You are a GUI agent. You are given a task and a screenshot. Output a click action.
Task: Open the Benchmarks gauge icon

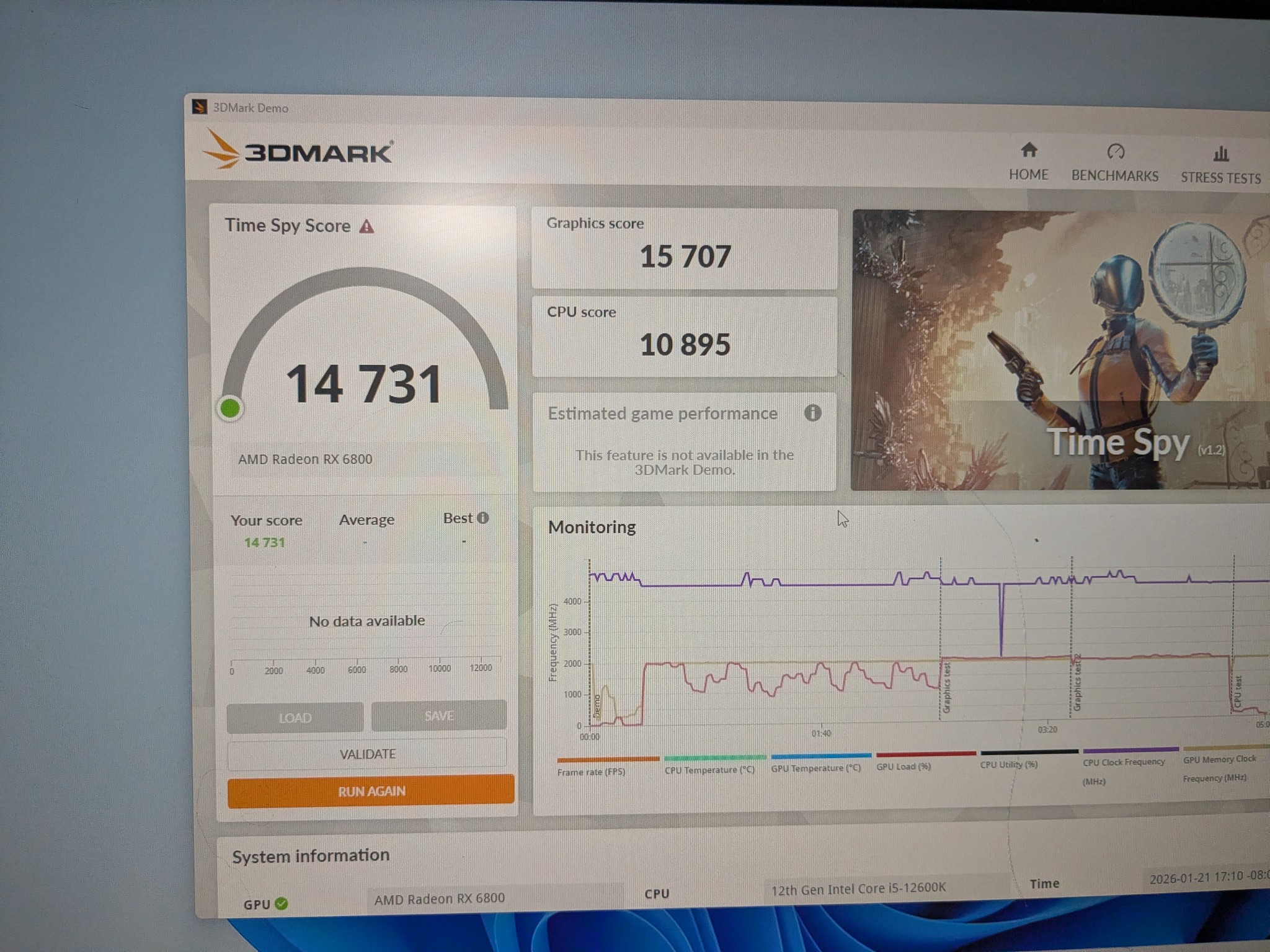coord(1115,151)
